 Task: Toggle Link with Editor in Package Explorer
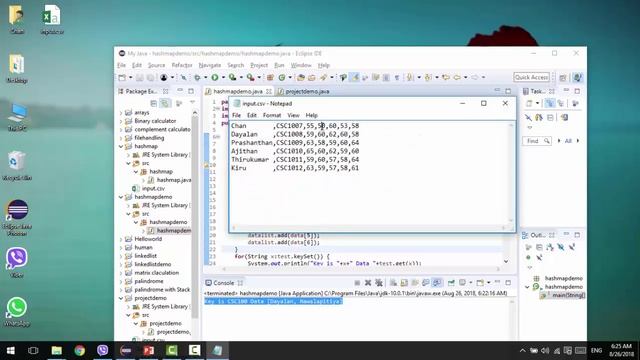click(165, 103)
